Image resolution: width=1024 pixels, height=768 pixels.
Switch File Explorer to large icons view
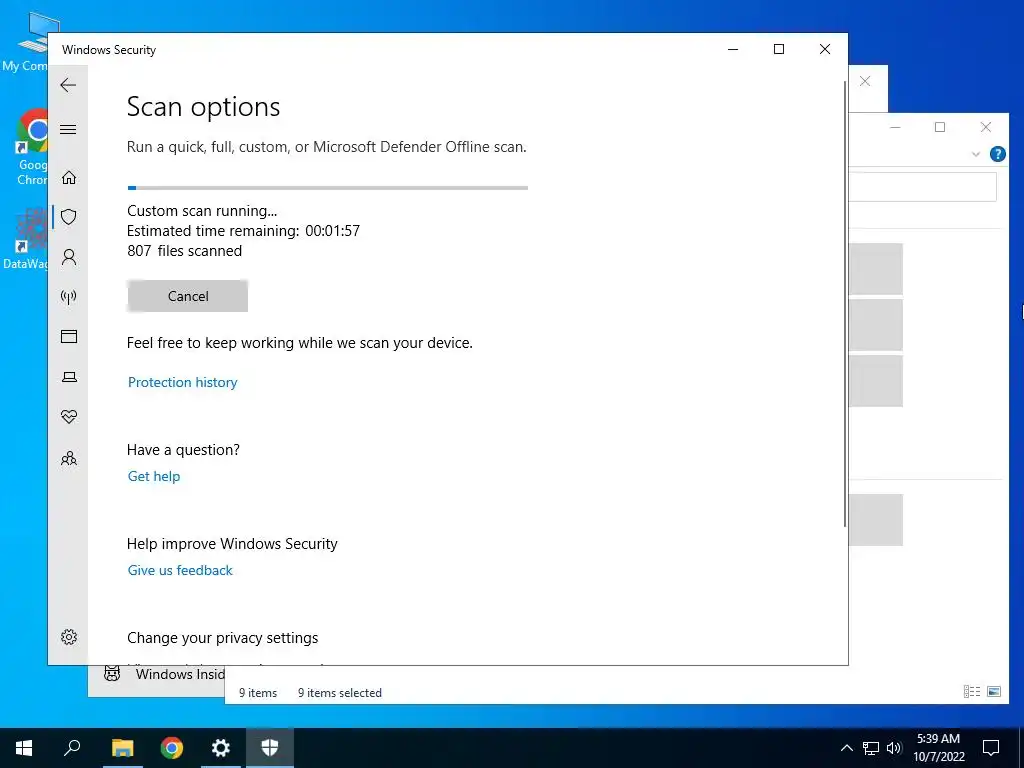994,692
